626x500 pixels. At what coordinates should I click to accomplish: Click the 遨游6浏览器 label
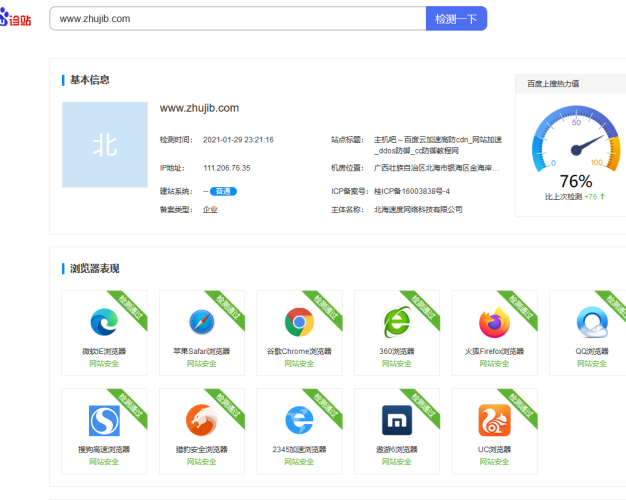397,450
